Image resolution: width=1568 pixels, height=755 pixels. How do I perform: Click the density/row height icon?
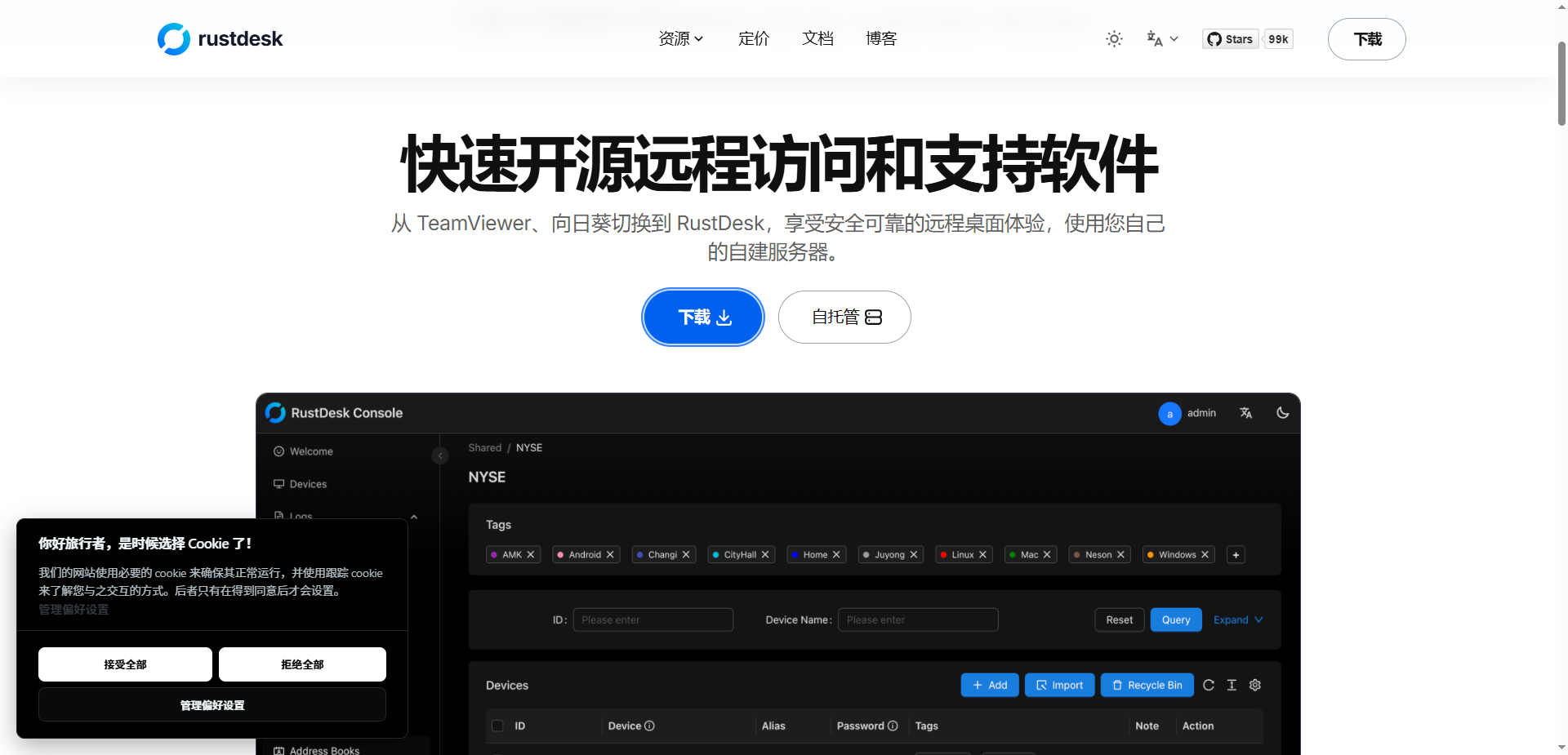pyautogui.click(x=1232, y=685)
